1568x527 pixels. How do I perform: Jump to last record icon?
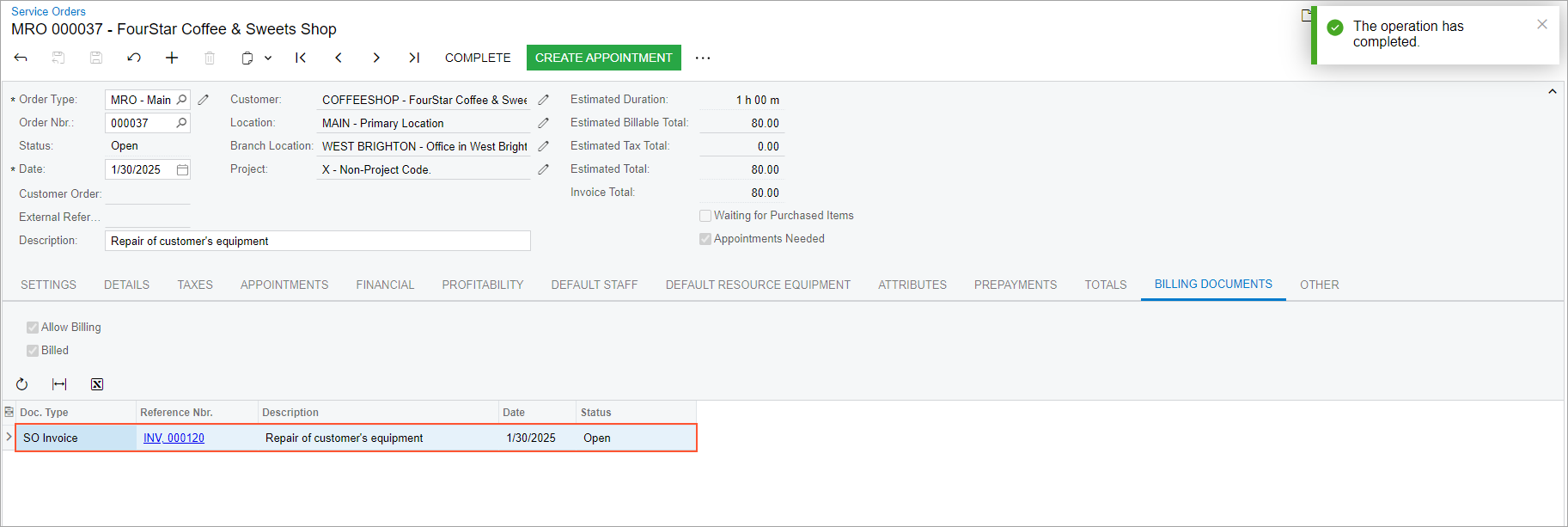click(414, 58)
